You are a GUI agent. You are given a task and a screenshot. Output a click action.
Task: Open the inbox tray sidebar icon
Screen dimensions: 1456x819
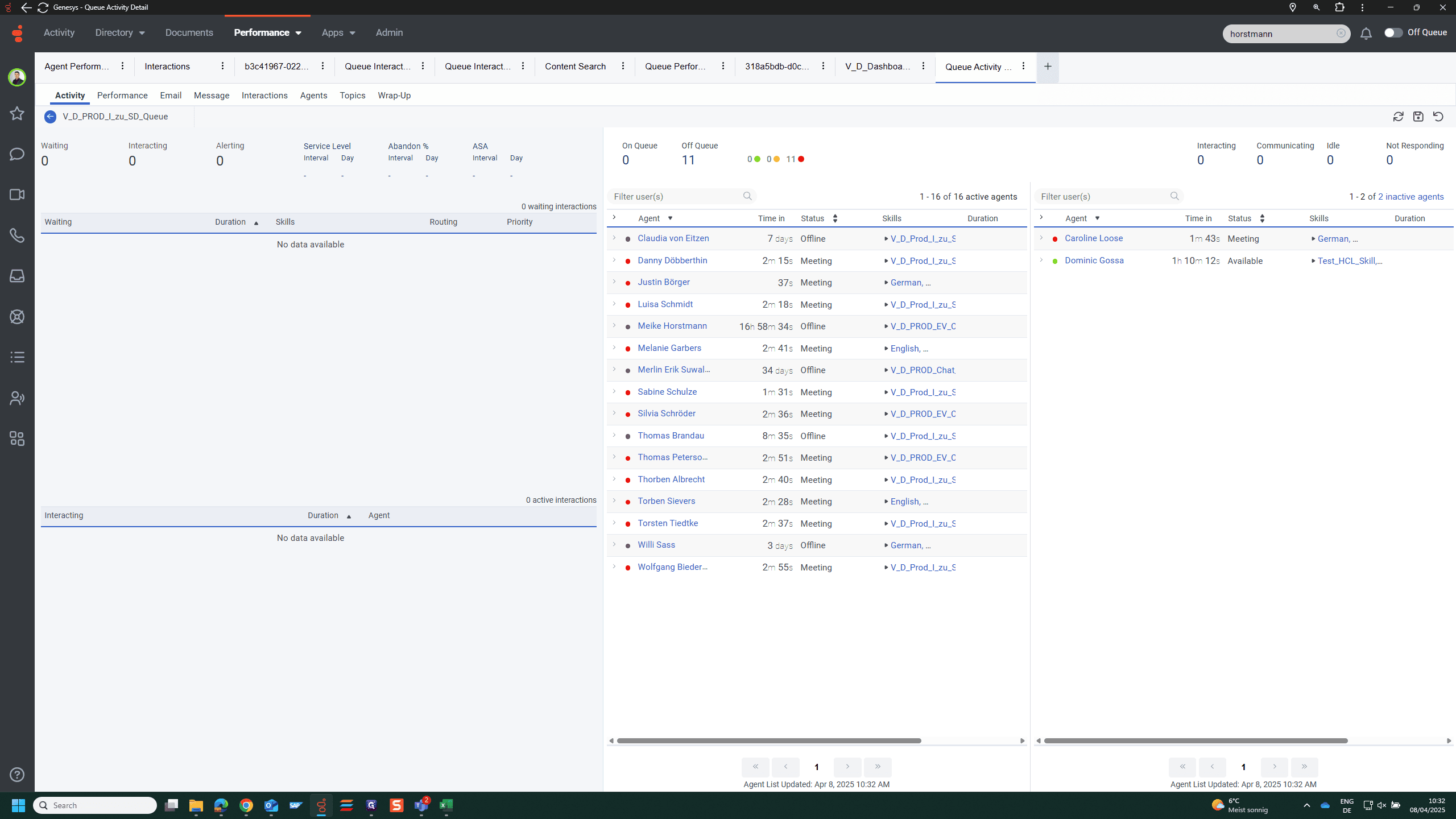point(17,276)
